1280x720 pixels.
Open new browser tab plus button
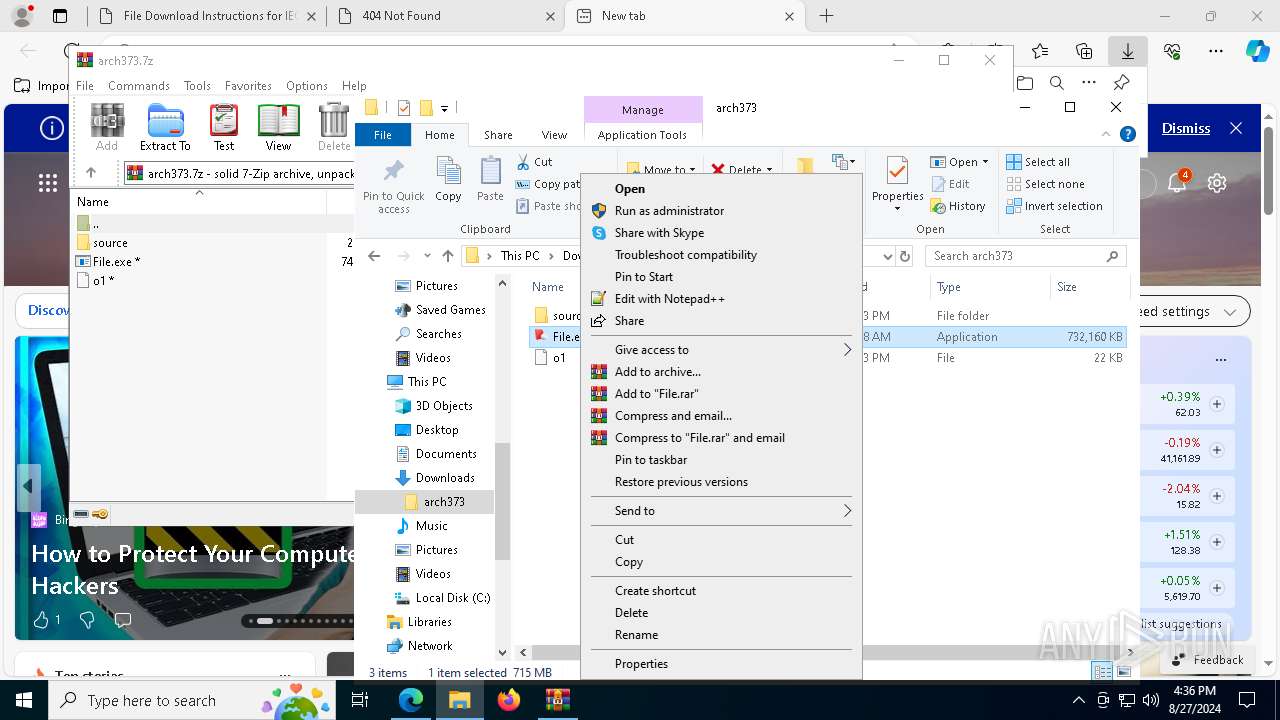826,16
